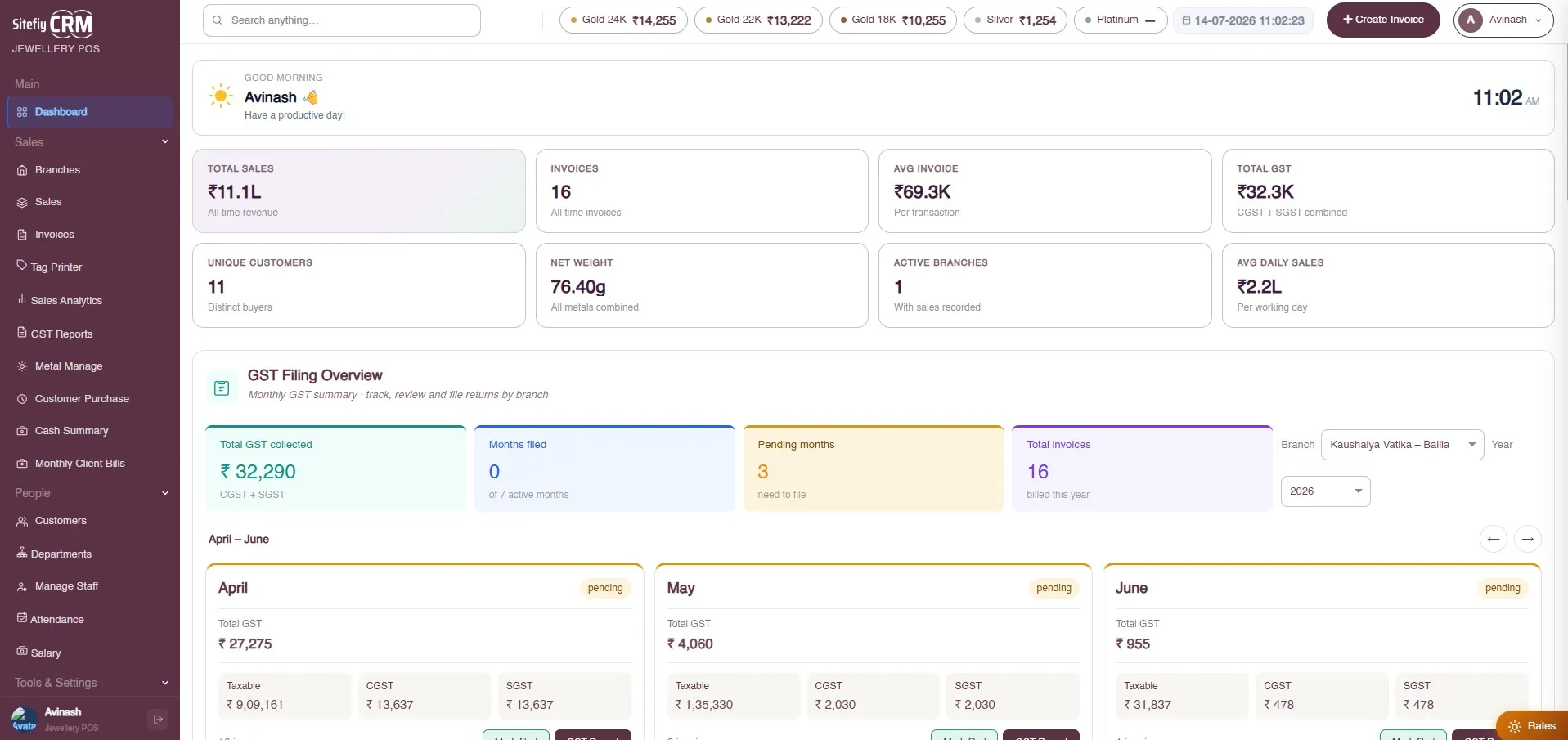Click the Customers people icon
1568x740 pixels.
point(22,521)
